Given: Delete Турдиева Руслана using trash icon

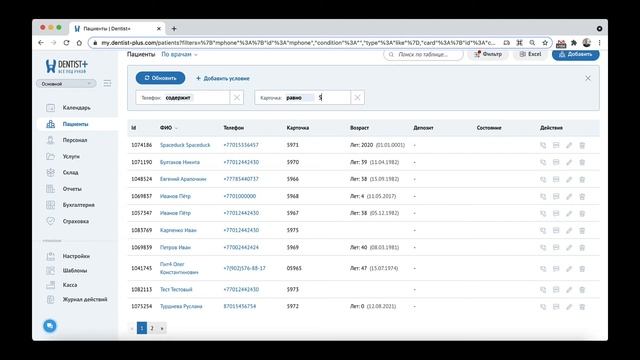Looking at the screenshot, I should pos(582,307).
